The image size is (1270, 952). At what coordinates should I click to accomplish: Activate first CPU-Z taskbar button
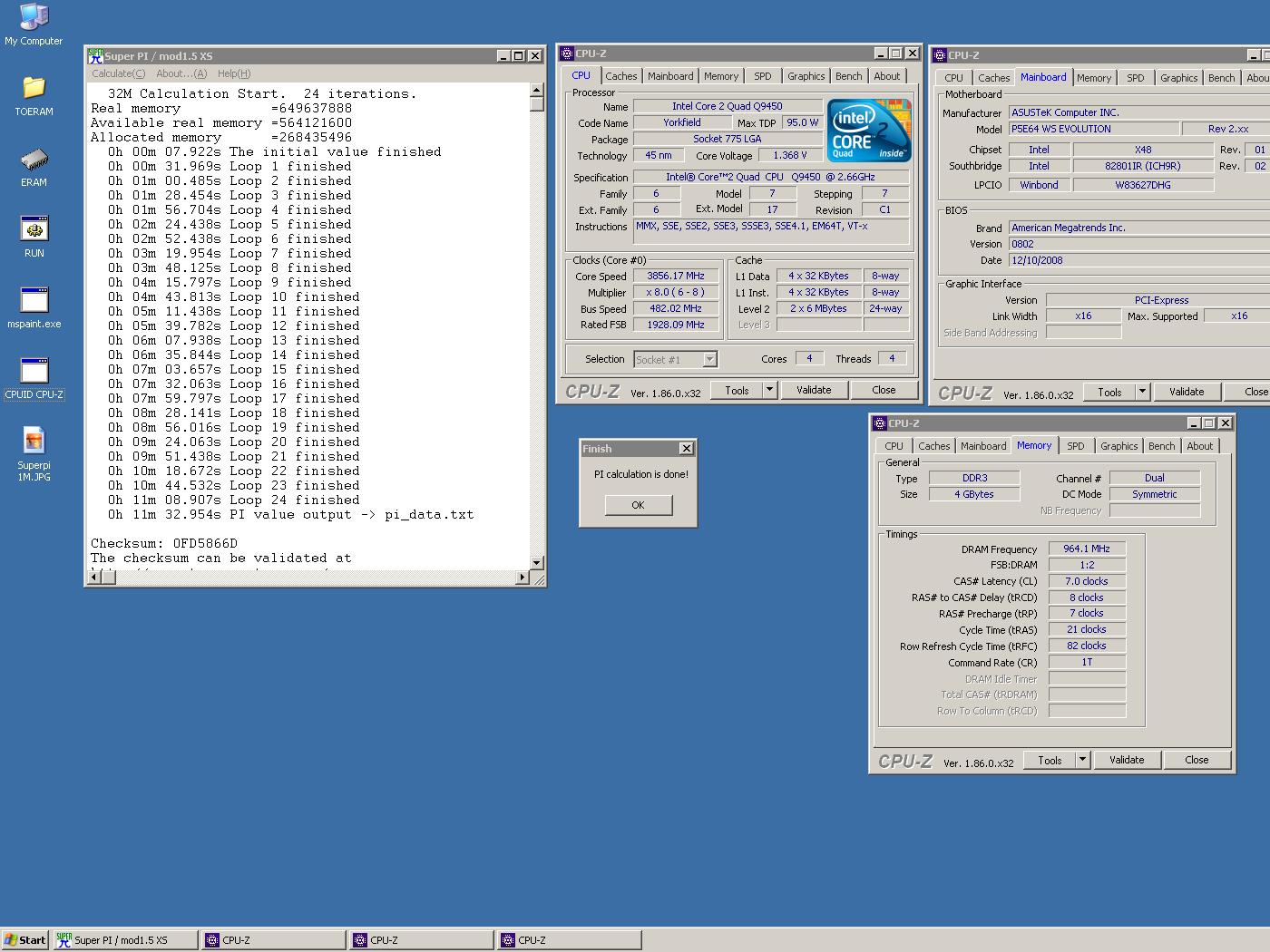[274, 940]
